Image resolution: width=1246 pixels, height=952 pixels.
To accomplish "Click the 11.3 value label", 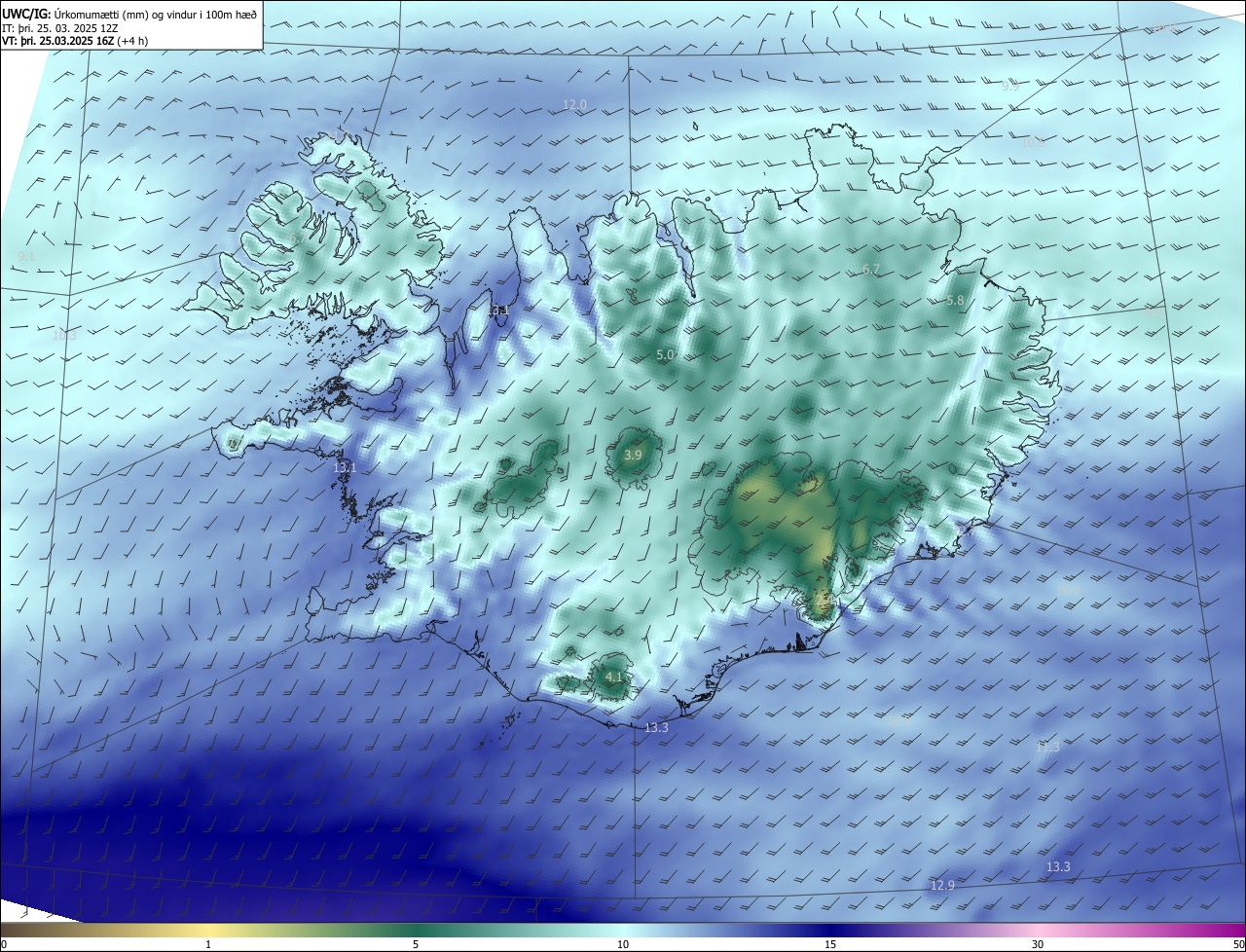I will pyautogui.click(x=1047, y=747).
